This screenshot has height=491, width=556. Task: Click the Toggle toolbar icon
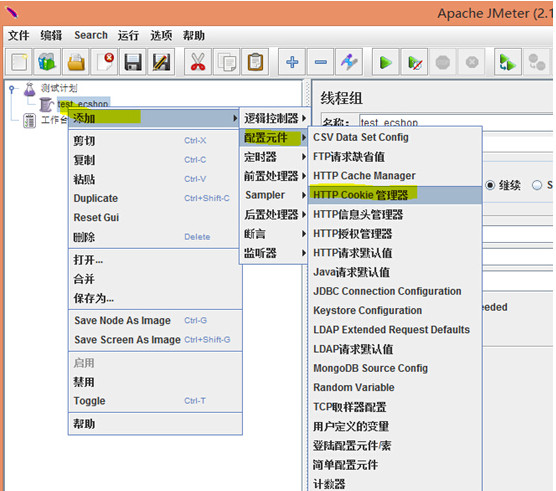[349, 62]
